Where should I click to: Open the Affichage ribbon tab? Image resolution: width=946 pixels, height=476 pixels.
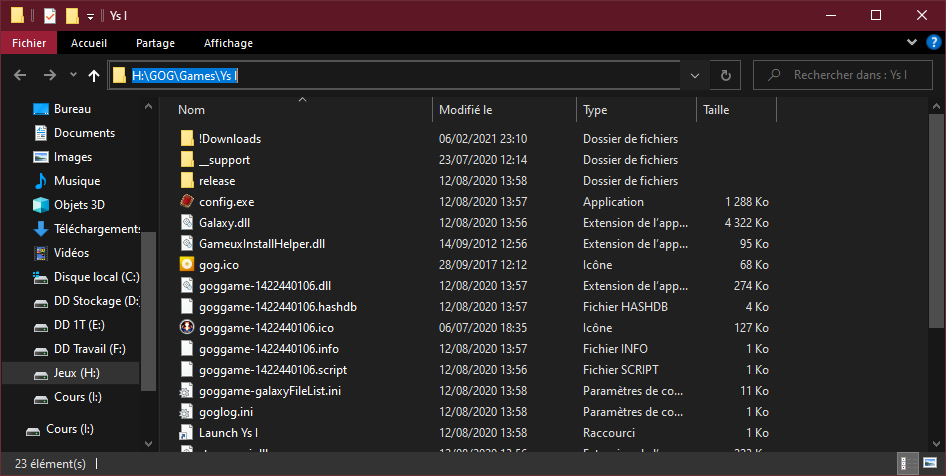point(228,43)
